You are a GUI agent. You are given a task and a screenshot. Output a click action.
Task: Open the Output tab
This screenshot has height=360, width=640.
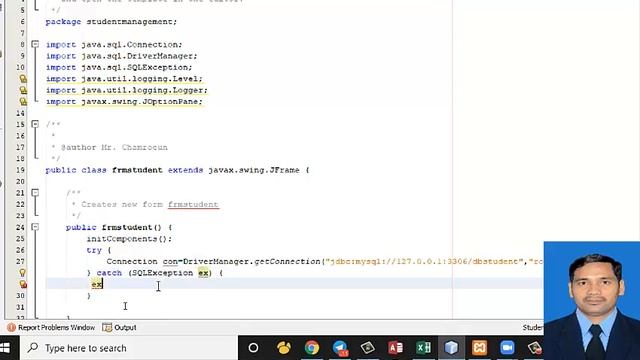120,327
